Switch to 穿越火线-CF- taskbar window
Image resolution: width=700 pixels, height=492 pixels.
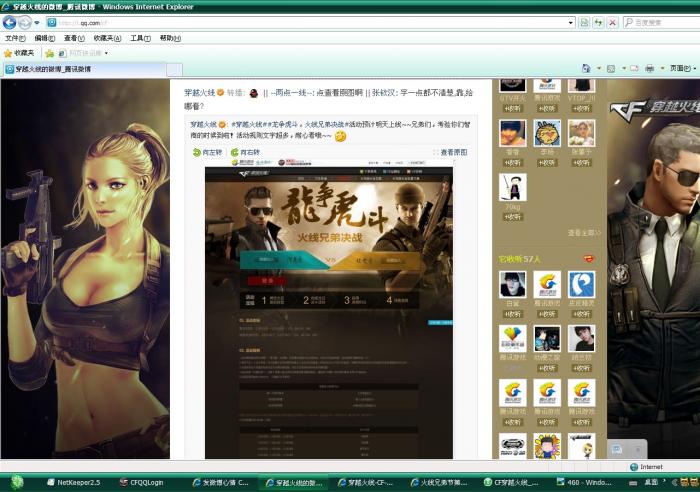tap(366, 483)
